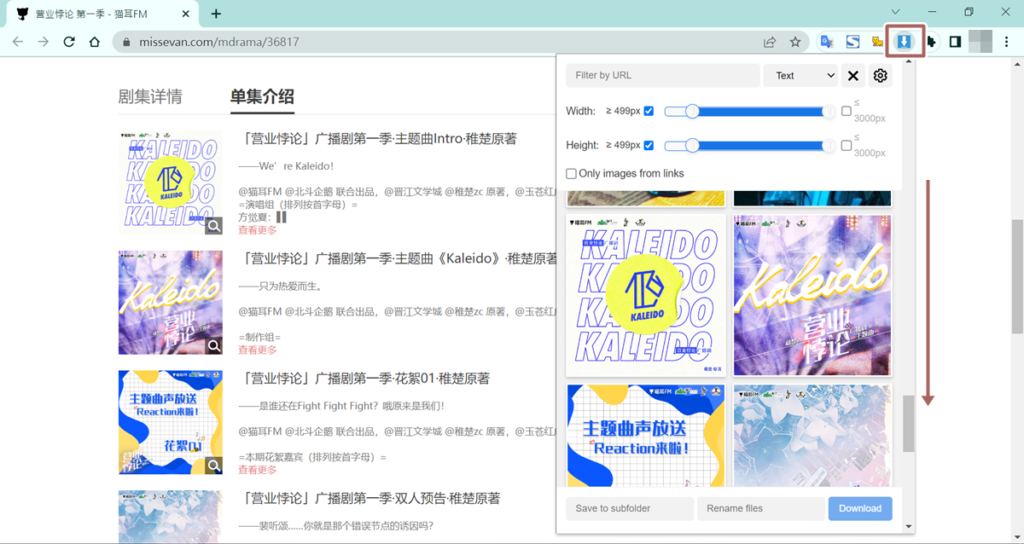This screenshot has width=1024, height=544.
Task: Clear filter with X button
Action: point(852,76)
